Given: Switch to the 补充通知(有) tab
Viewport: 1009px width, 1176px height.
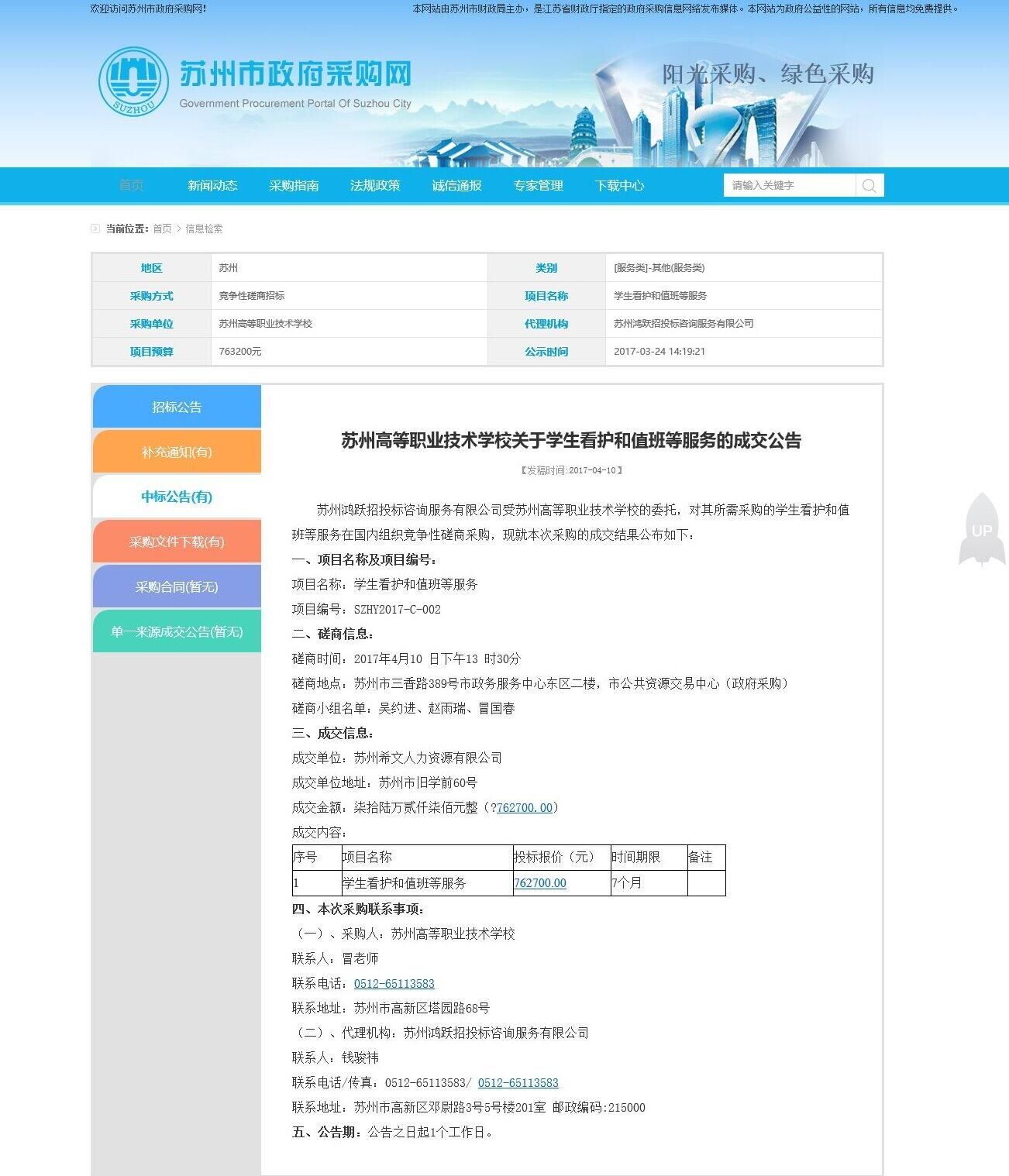Looking at the screenshot, I should pyautogui.click(x=177, y=452).
